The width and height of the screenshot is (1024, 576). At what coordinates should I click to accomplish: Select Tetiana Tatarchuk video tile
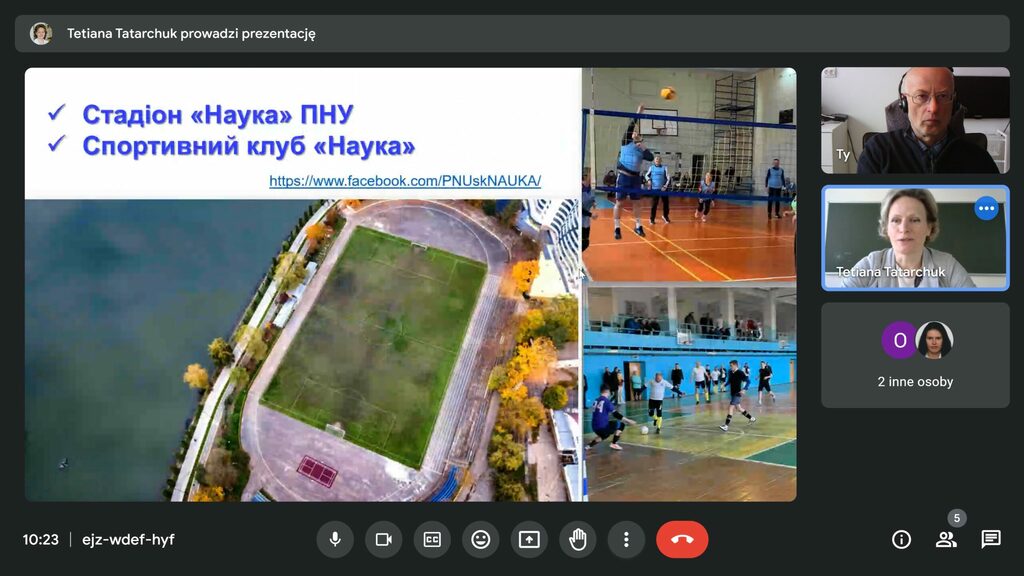pos(915,238)
